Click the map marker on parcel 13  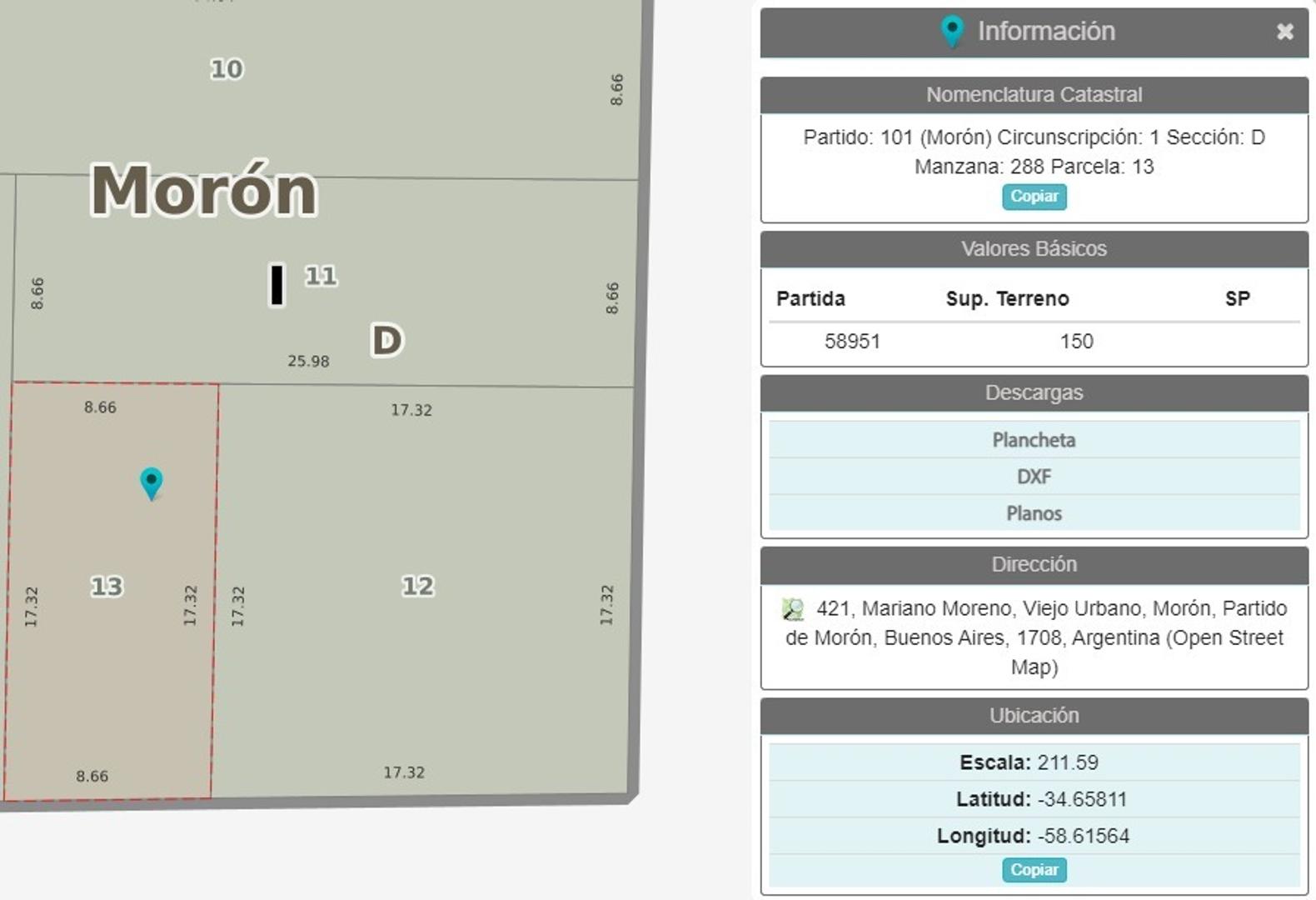point(151,483)
